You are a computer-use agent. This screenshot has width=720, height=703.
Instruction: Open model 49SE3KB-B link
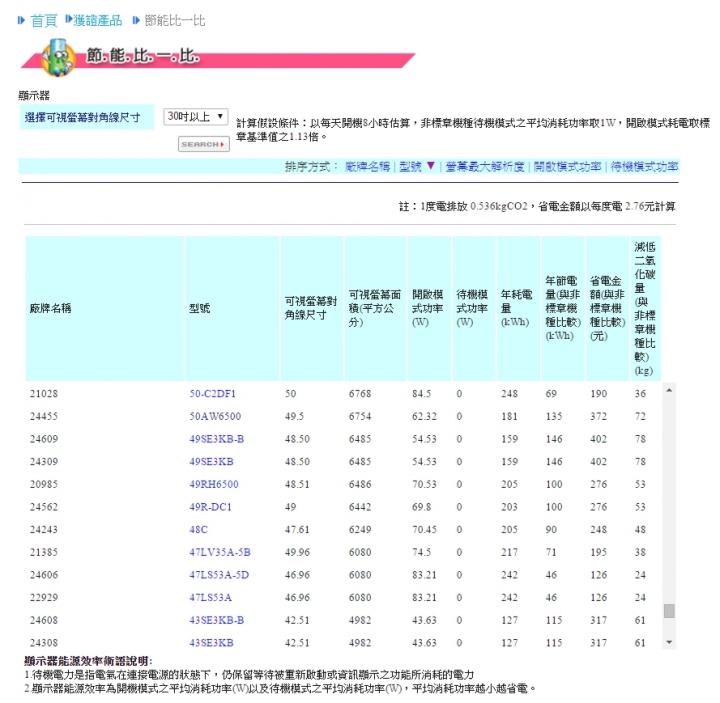tap(216, 439)
